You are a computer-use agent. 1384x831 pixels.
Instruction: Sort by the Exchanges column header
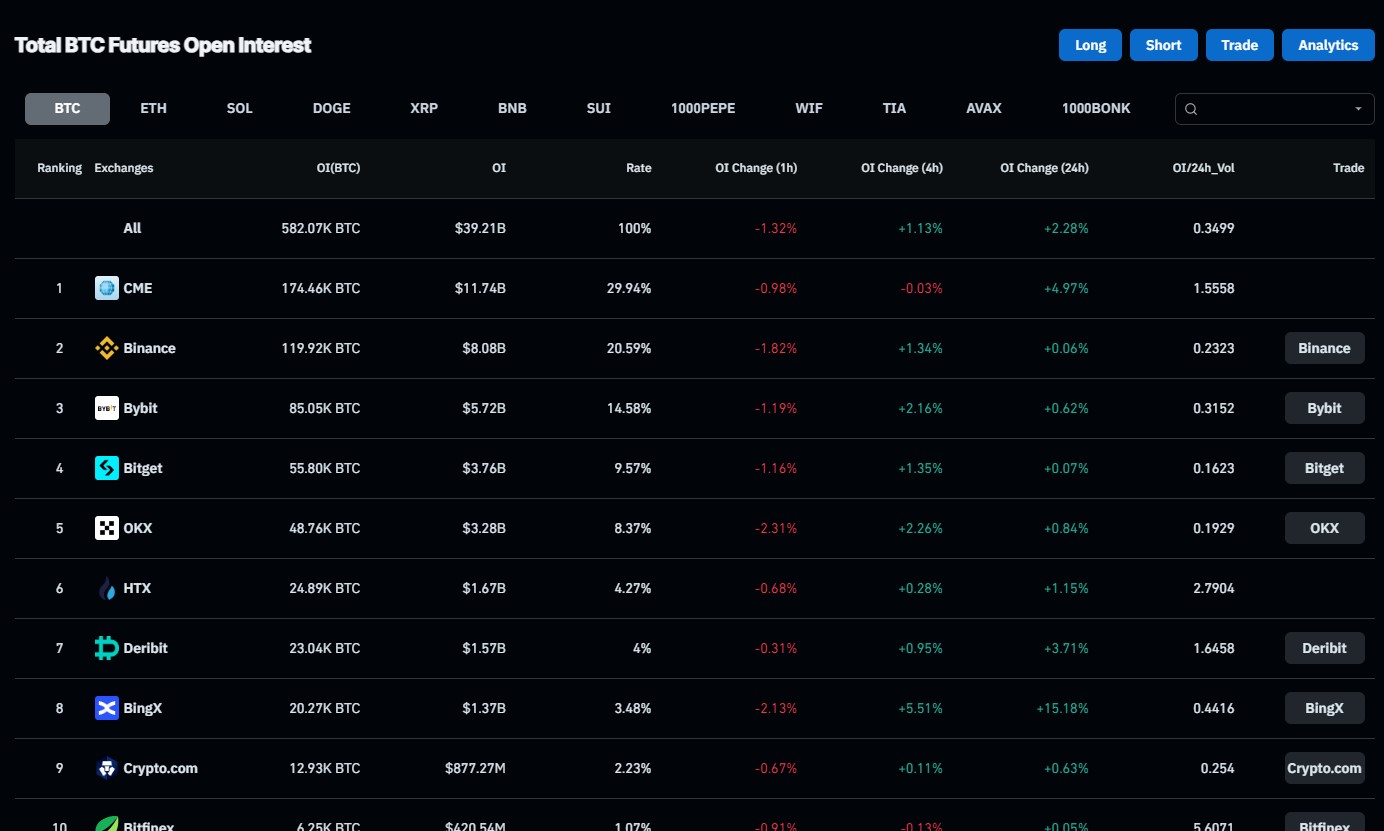(124, 168)
